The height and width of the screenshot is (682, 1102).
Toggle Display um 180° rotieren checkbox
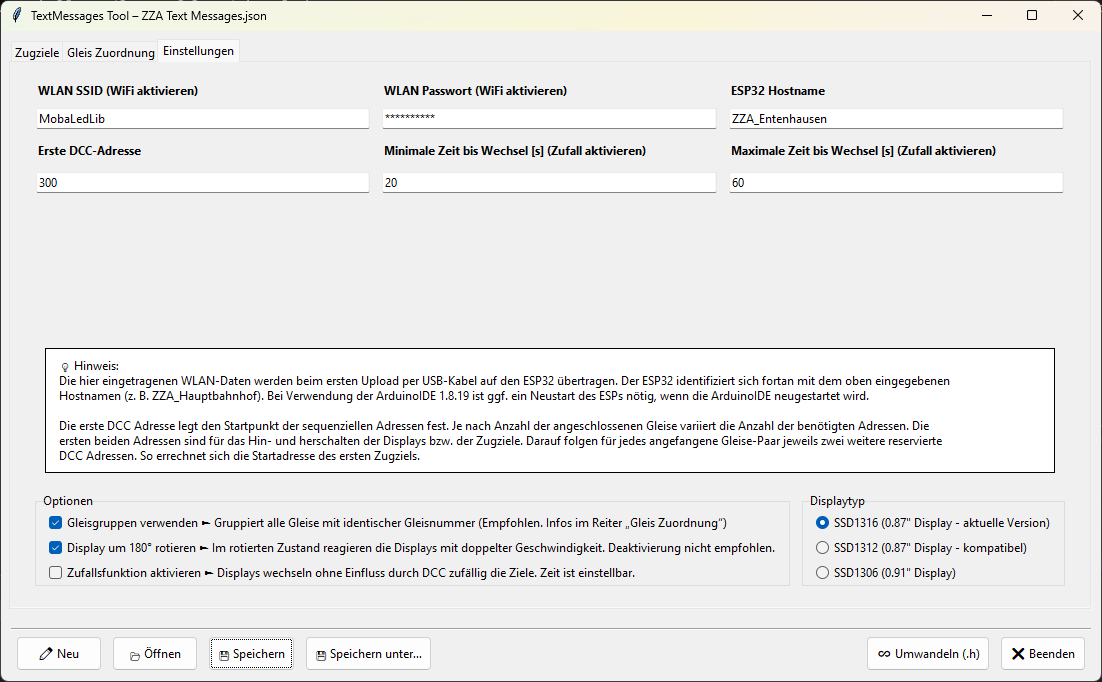pyautogui.click(x=55, y=548)
